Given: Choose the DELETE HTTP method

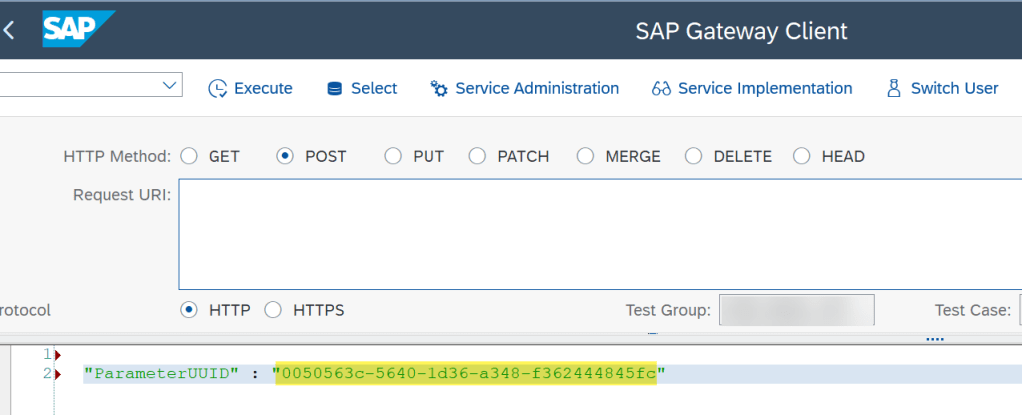Looking at the screenshot, I should pos(693,156).
